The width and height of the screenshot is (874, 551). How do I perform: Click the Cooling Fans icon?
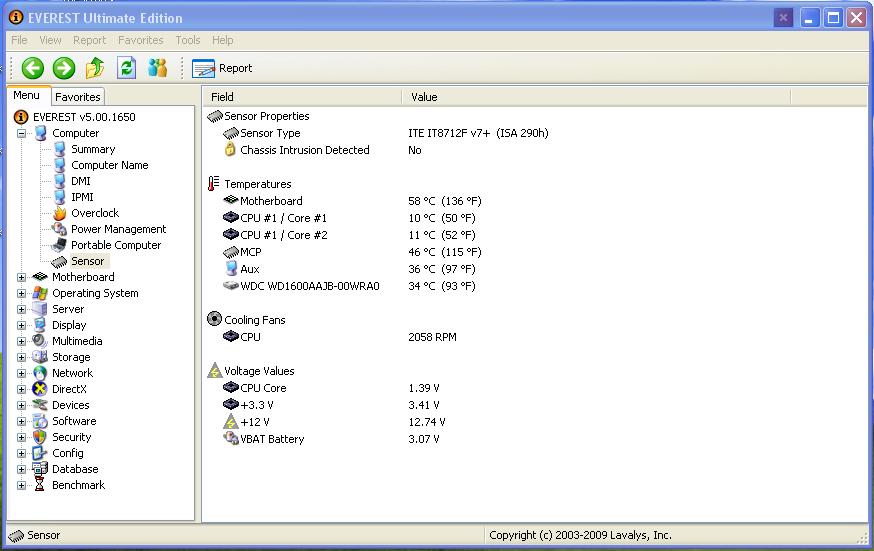214,319
